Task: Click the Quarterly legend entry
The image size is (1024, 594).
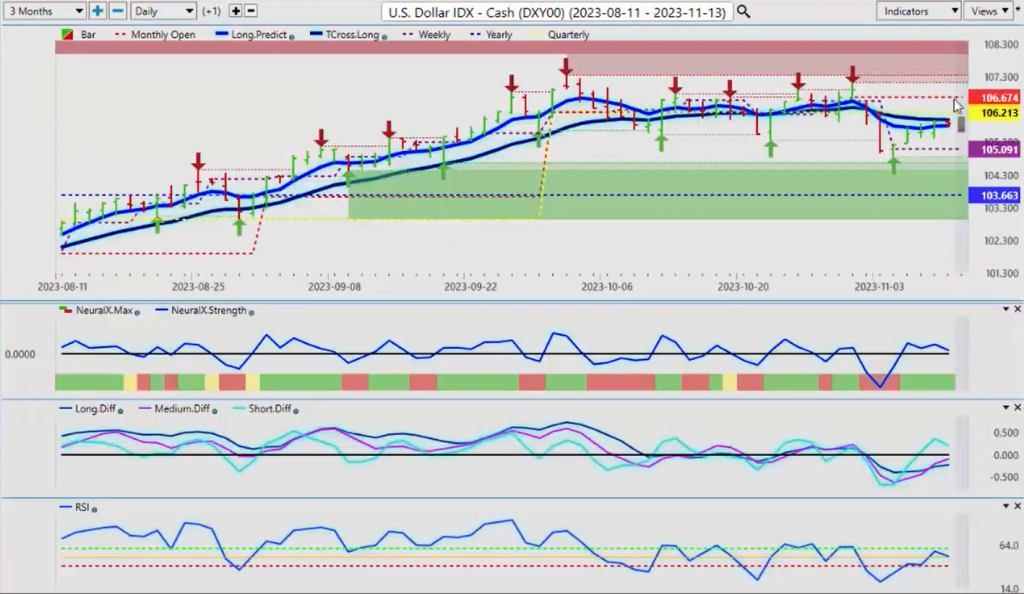Action: coord(561,35)
